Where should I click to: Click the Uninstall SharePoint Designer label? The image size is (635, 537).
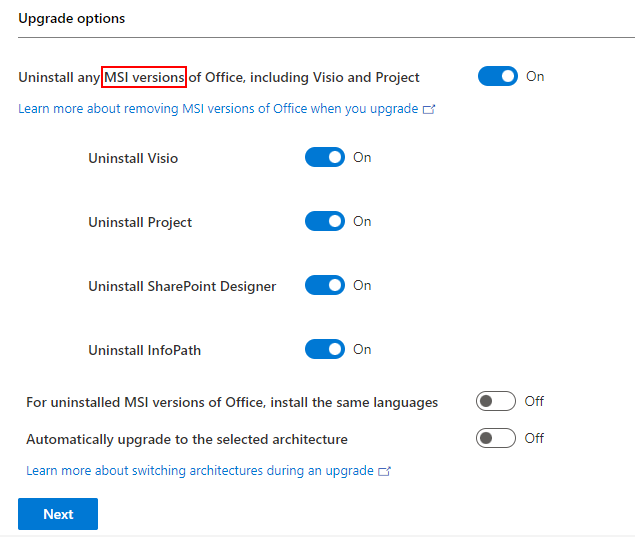(182, 286)
